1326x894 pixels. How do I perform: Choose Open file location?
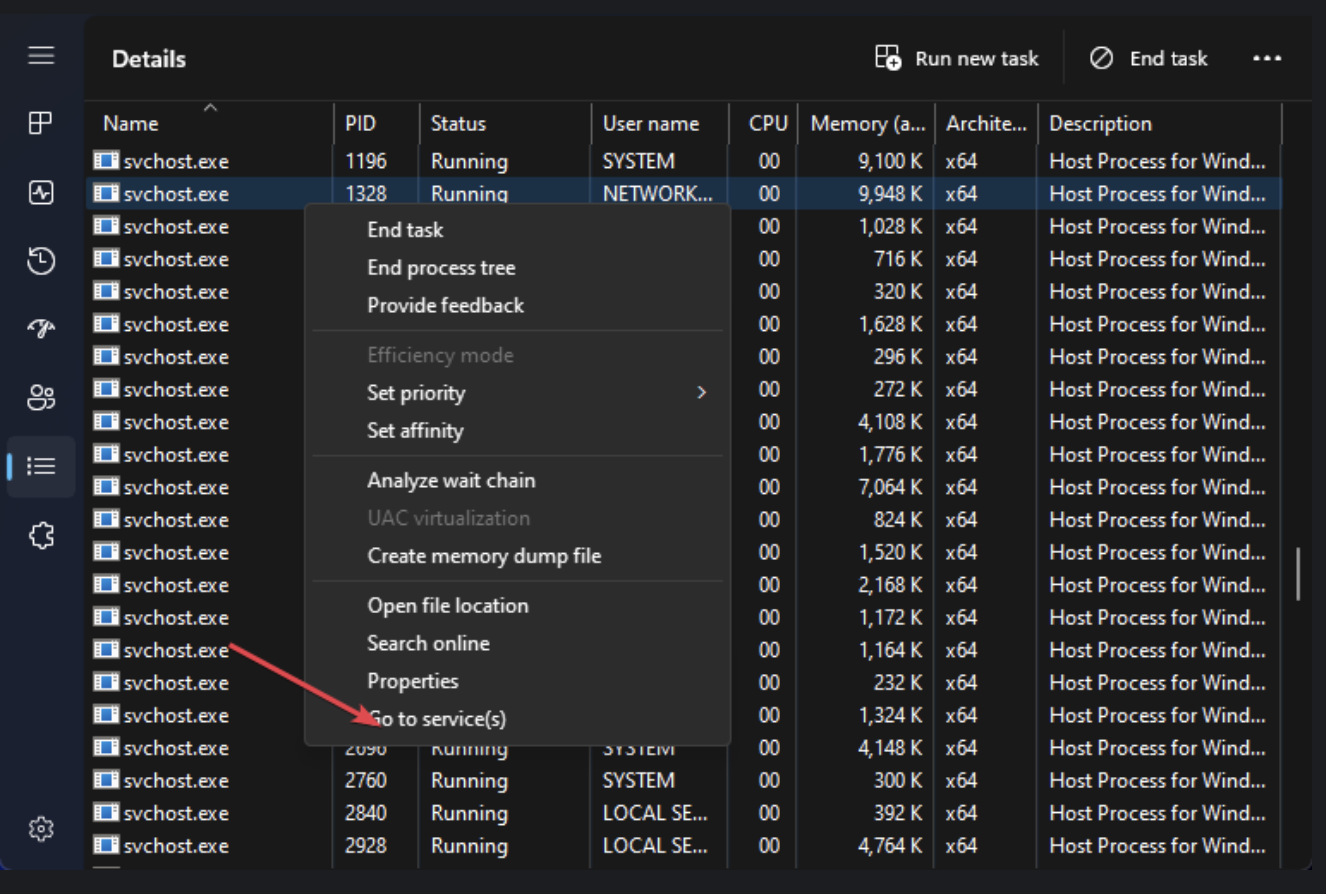coord(448,606)
